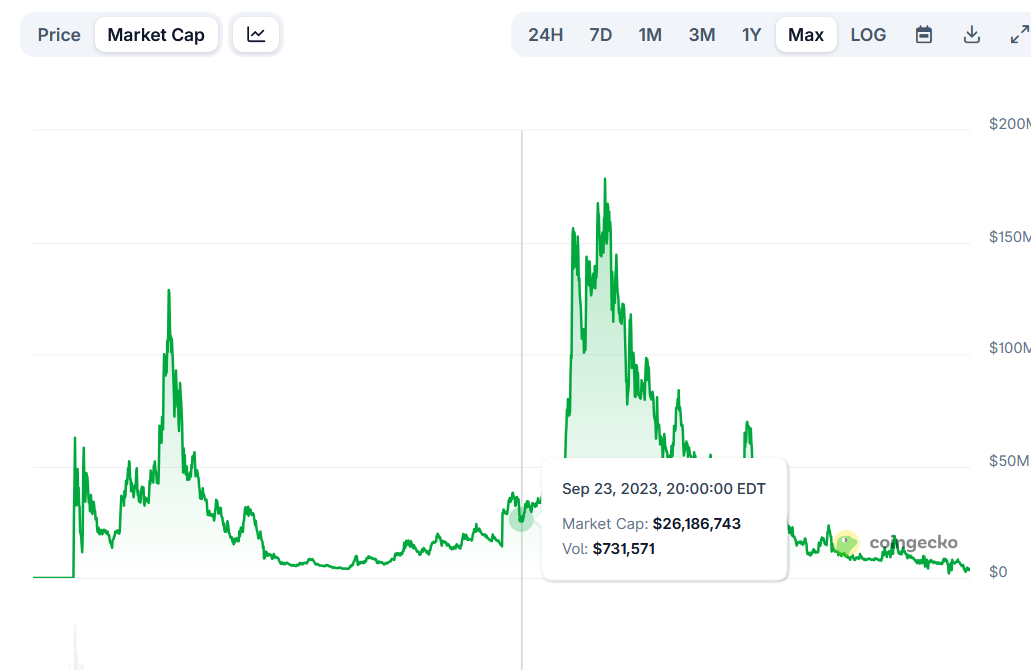Image resolution: width=1031 pixels, height=670 pixels.
Task: Choose the 1M time range
Action: [650, 35]
